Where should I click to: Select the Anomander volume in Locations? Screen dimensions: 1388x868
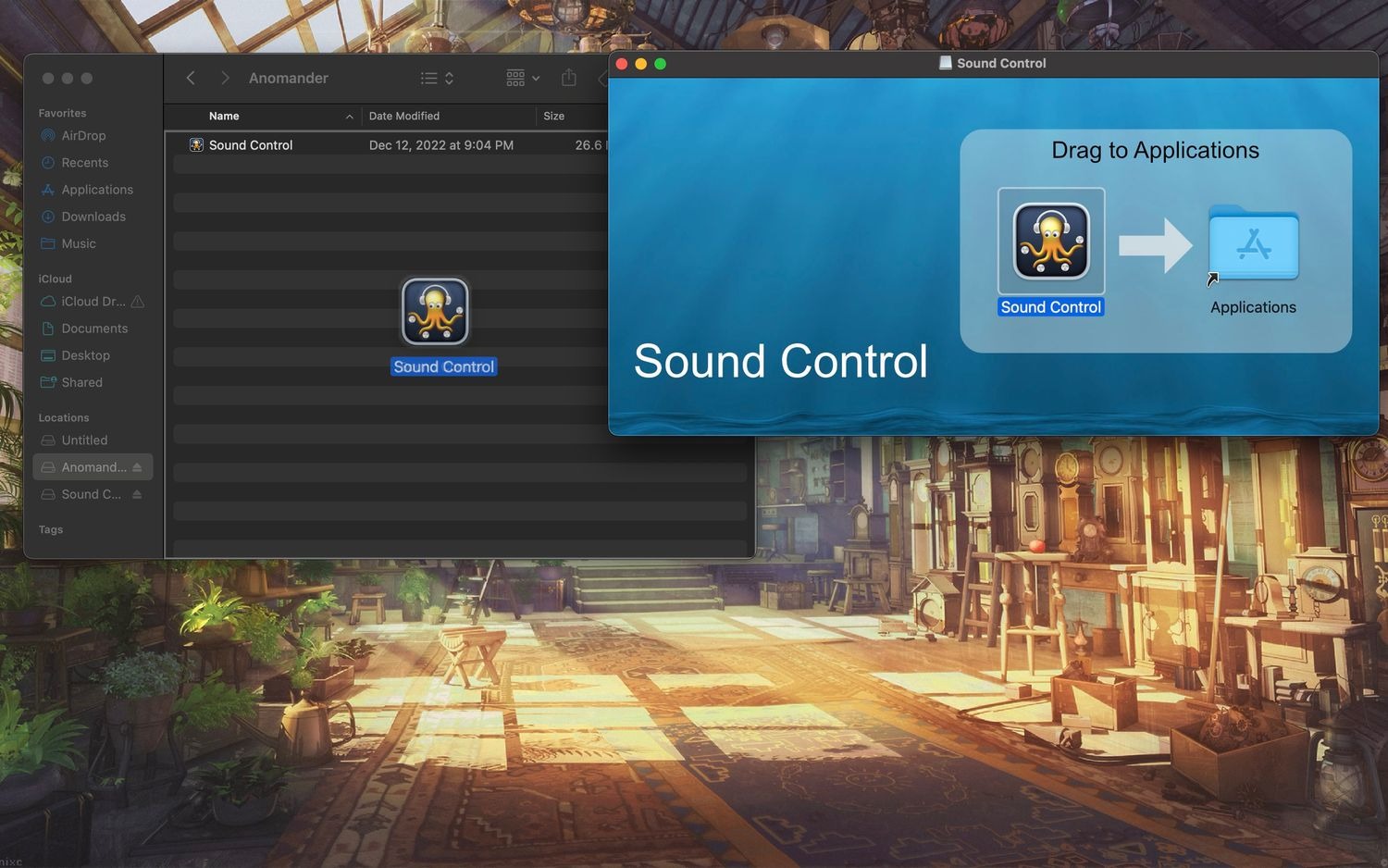93,467
